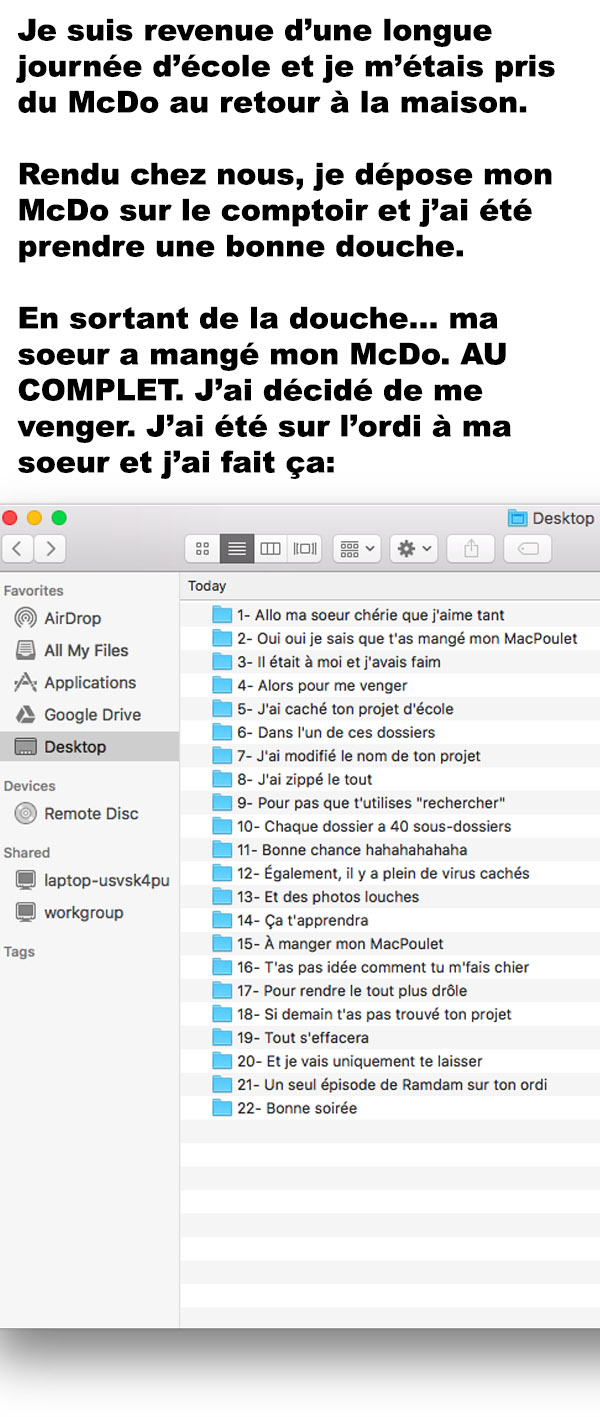Viewport: 600px width, 1417px height.
Task: Select folder '15- À manger mon MacPoulet'
Action: click(x=390, y=944)
